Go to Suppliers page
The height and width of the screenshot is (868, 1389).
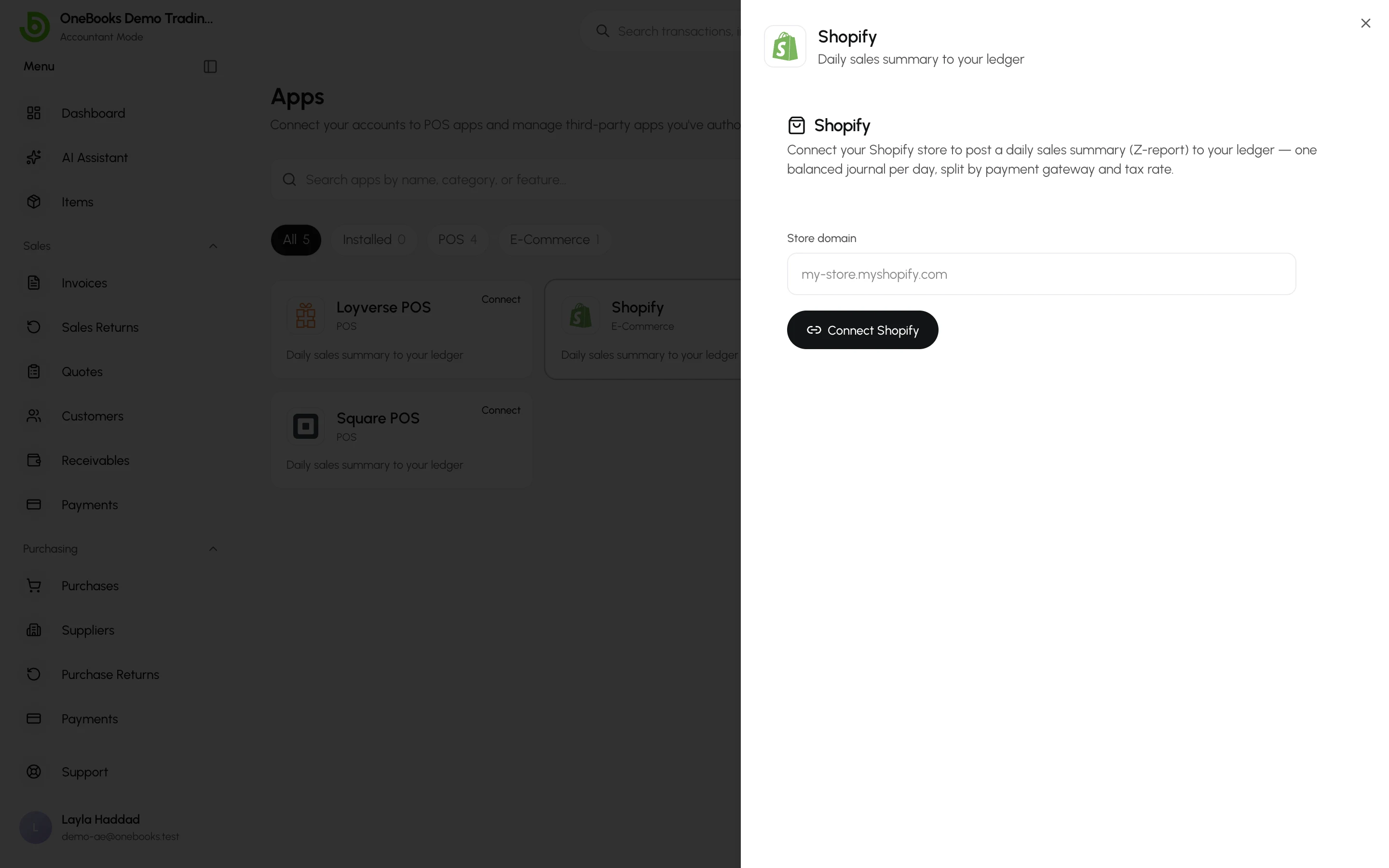88,630
